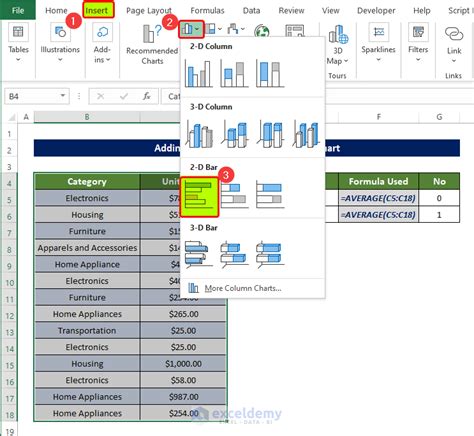Switch to the Formulas tab
474x436 pixels.
(x=207, y=11)
